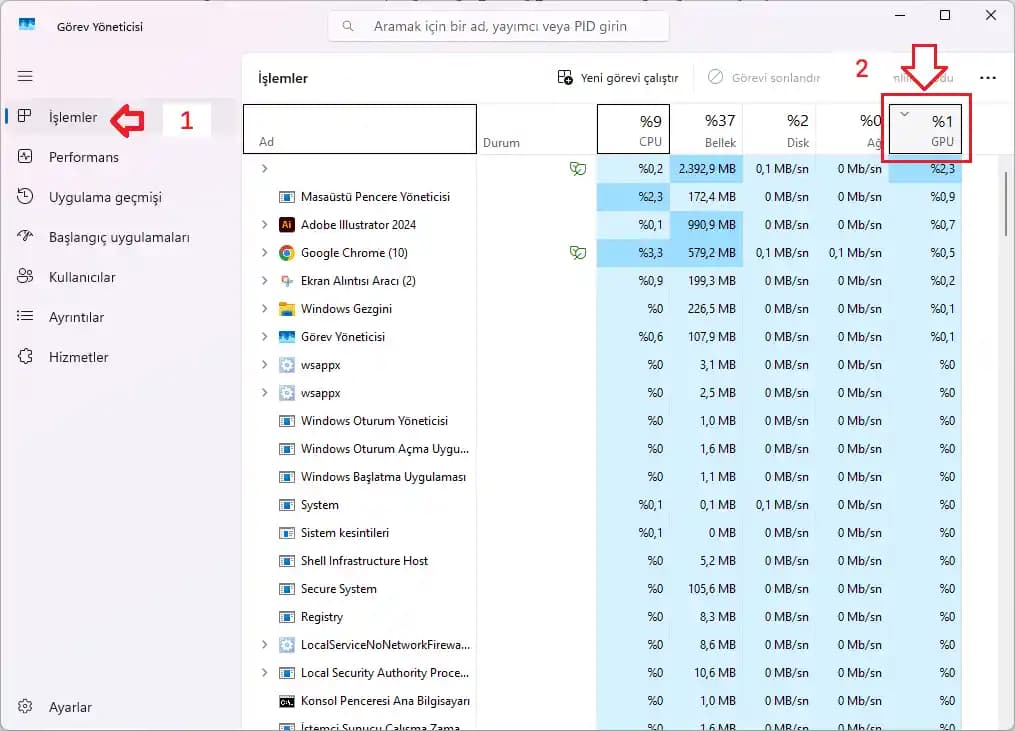Select Sistem kesintileri row
Image resolution: width=1015 pixels, height=731 pixels.
click(x=602, y=533)
